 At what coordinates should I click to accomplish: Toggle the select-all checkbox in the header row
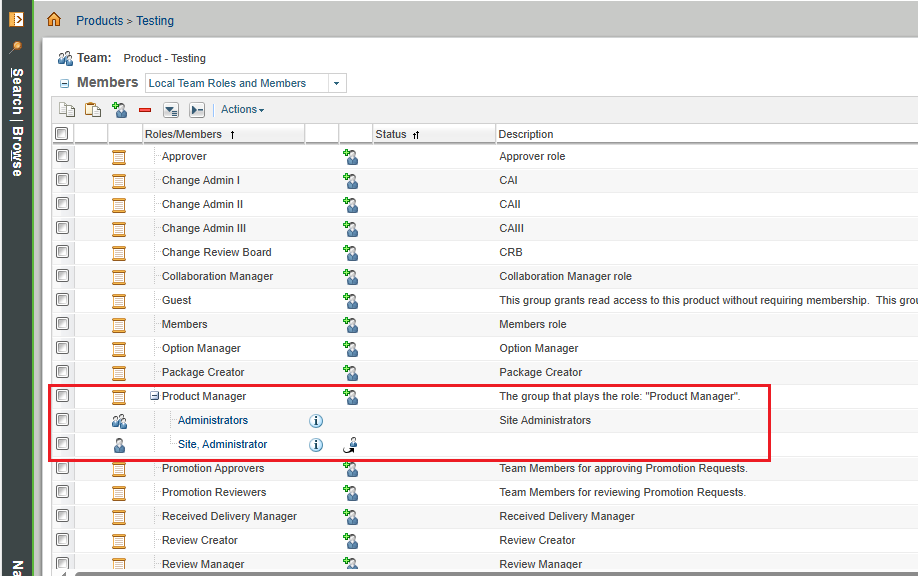62,132
